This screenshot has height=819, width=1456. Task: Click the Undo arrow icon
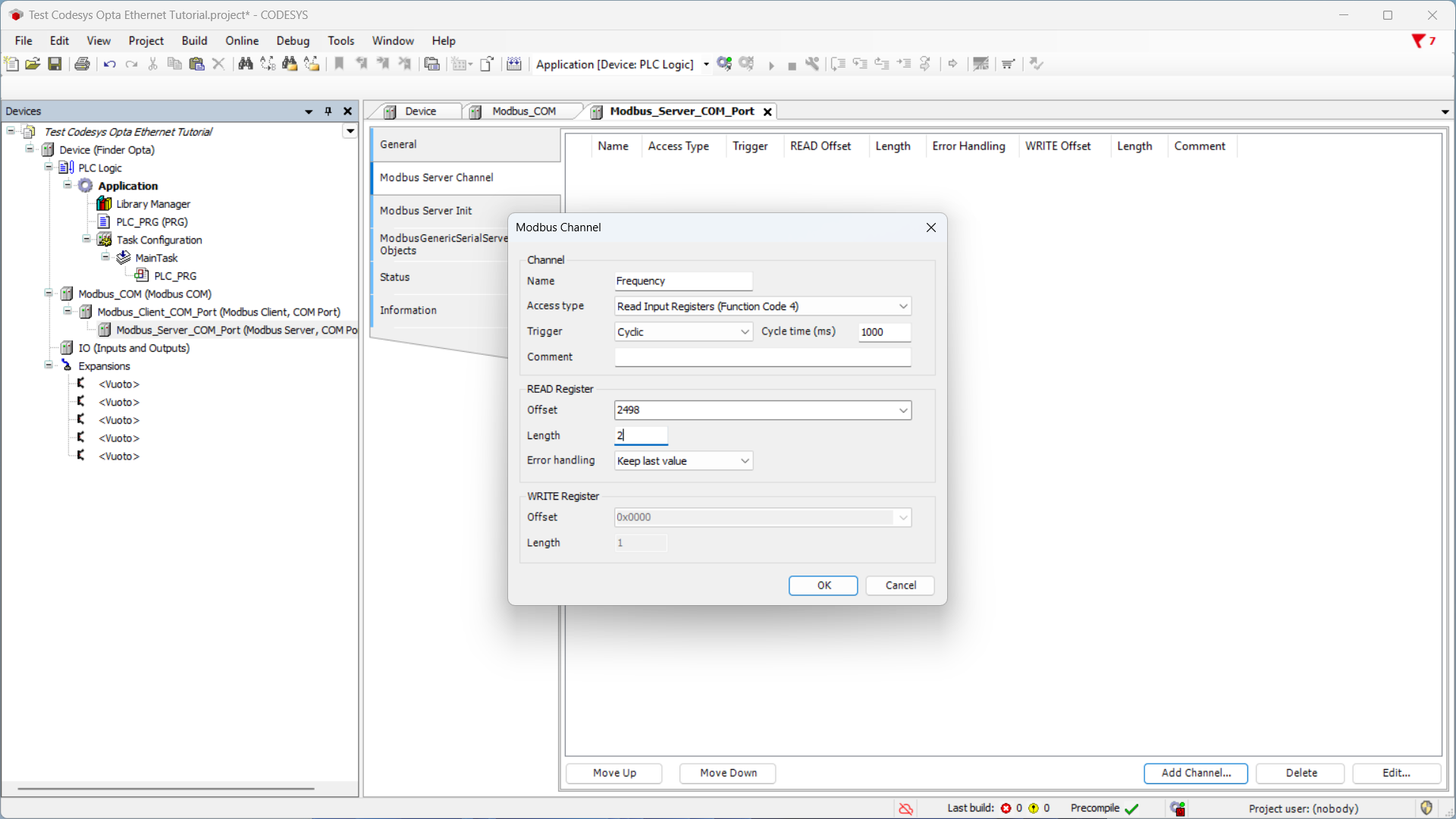coord(109,64)
